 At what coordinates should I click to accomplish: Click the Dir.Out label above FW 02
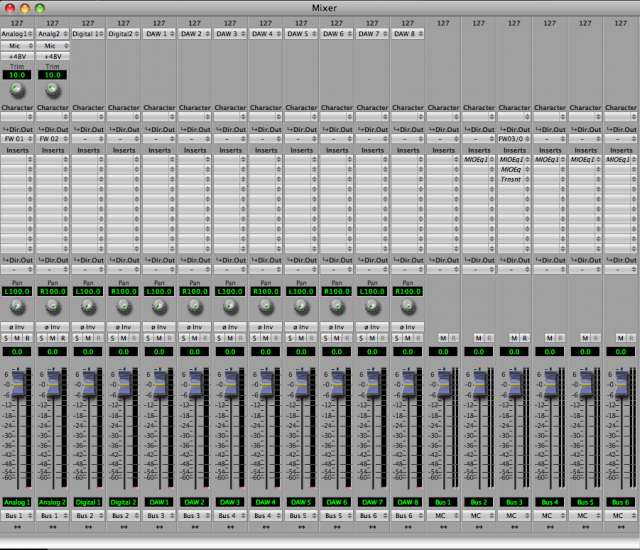point(53,129)
